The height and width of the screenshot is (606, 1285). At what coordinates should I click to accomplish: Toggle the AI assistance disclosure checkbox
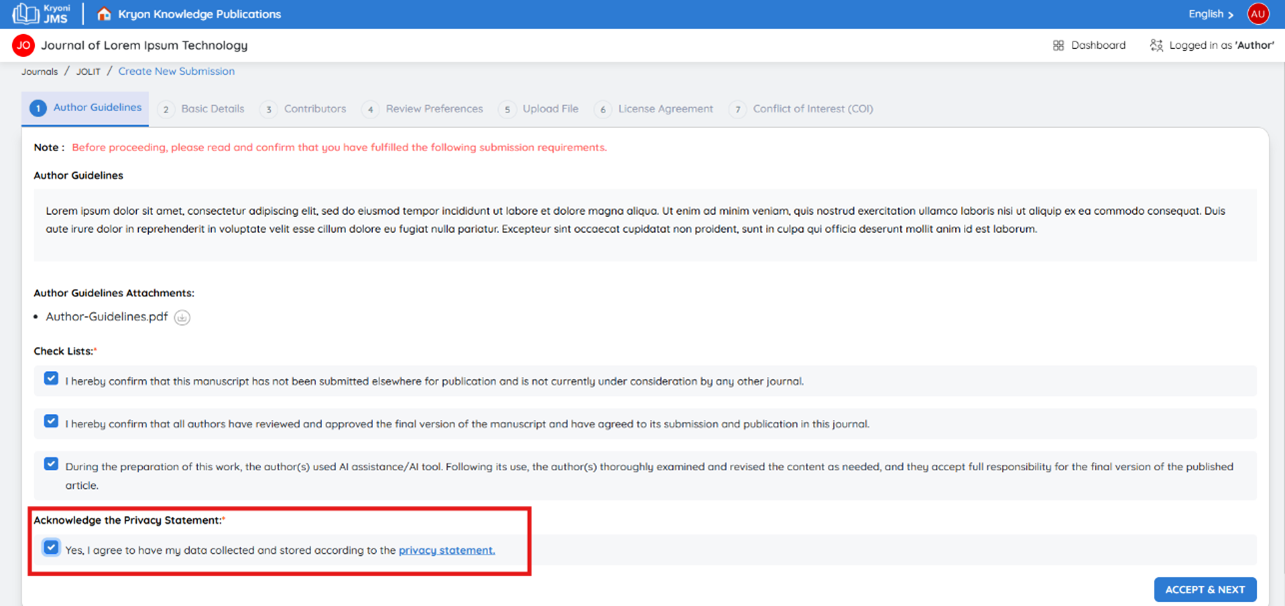[x=51, y=464]
